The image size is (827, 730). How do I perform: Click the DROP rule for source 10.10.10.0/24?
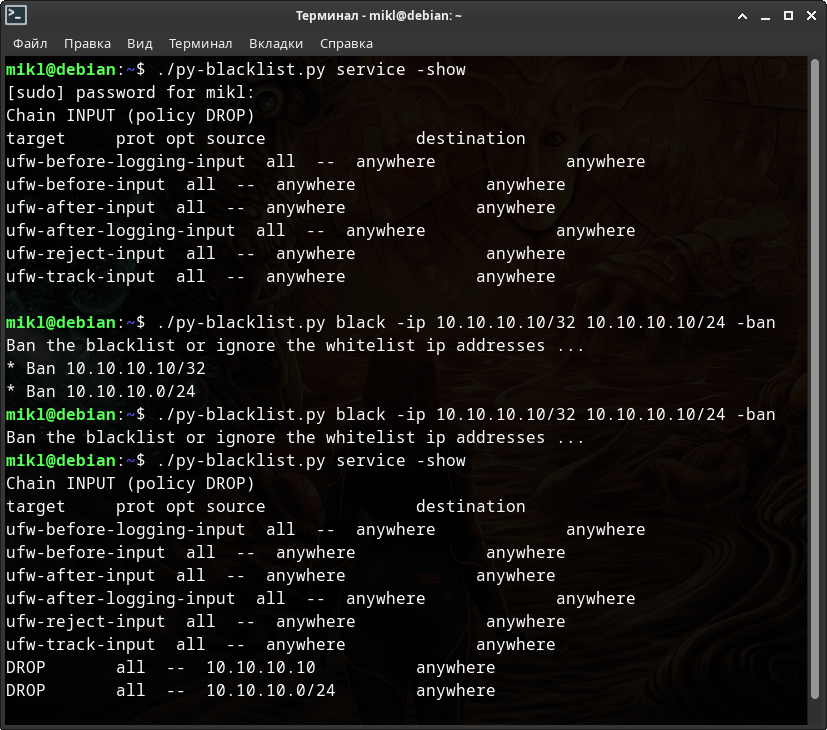click(250, 690)
